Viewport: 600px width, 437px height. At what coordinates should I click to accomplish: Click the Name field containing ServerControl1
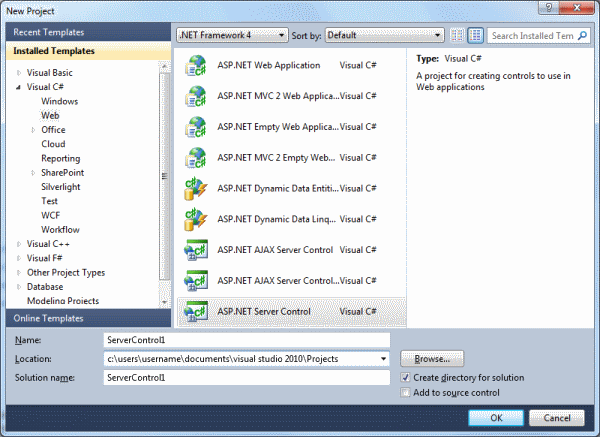pyautogui.click(x=247, y=340)
